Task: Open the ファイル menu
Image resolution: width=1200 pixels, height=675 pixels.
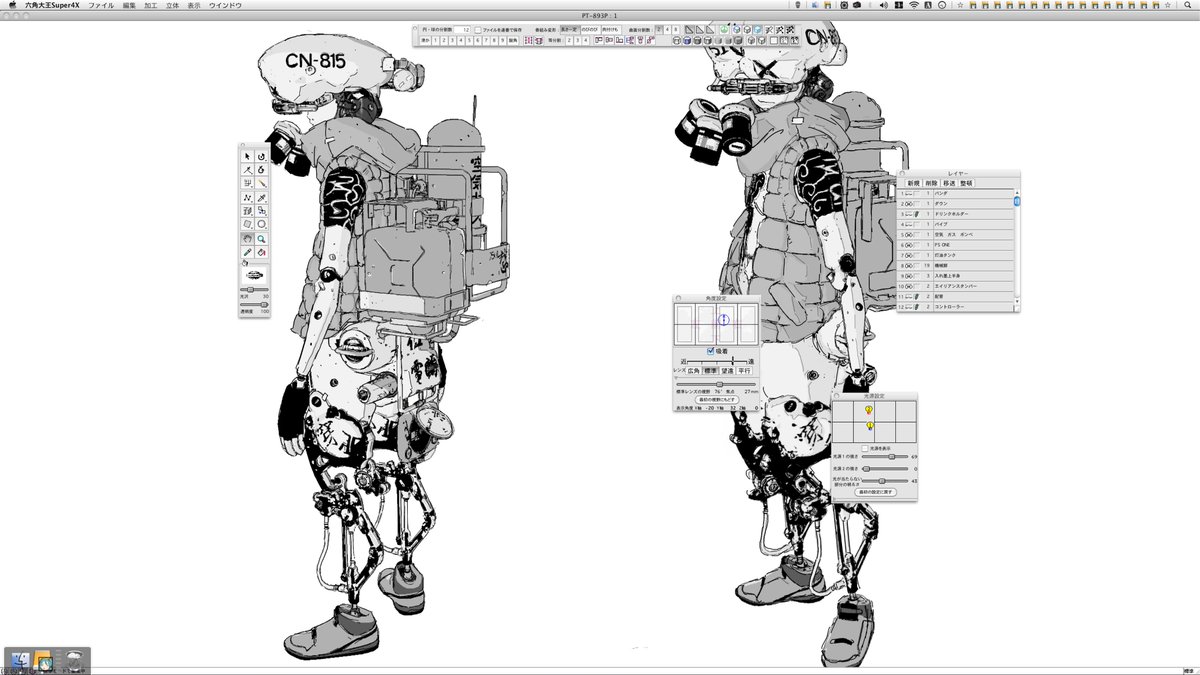Action: [x=101, y=5]
